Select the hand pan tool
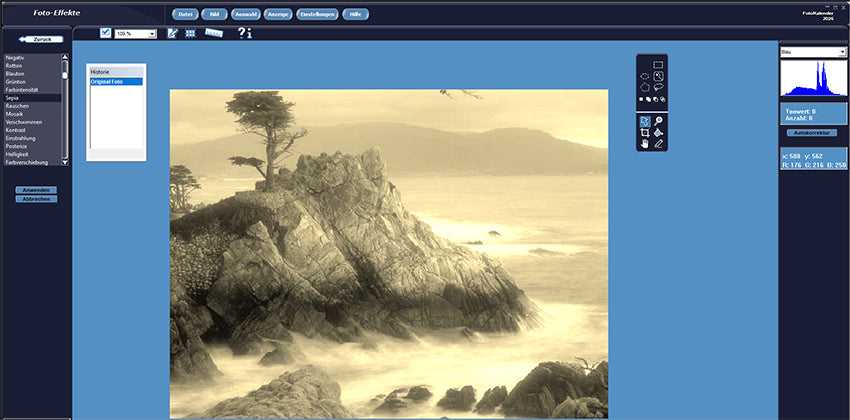The width and height of the screenshot is (850, 420). coord(644,144)
